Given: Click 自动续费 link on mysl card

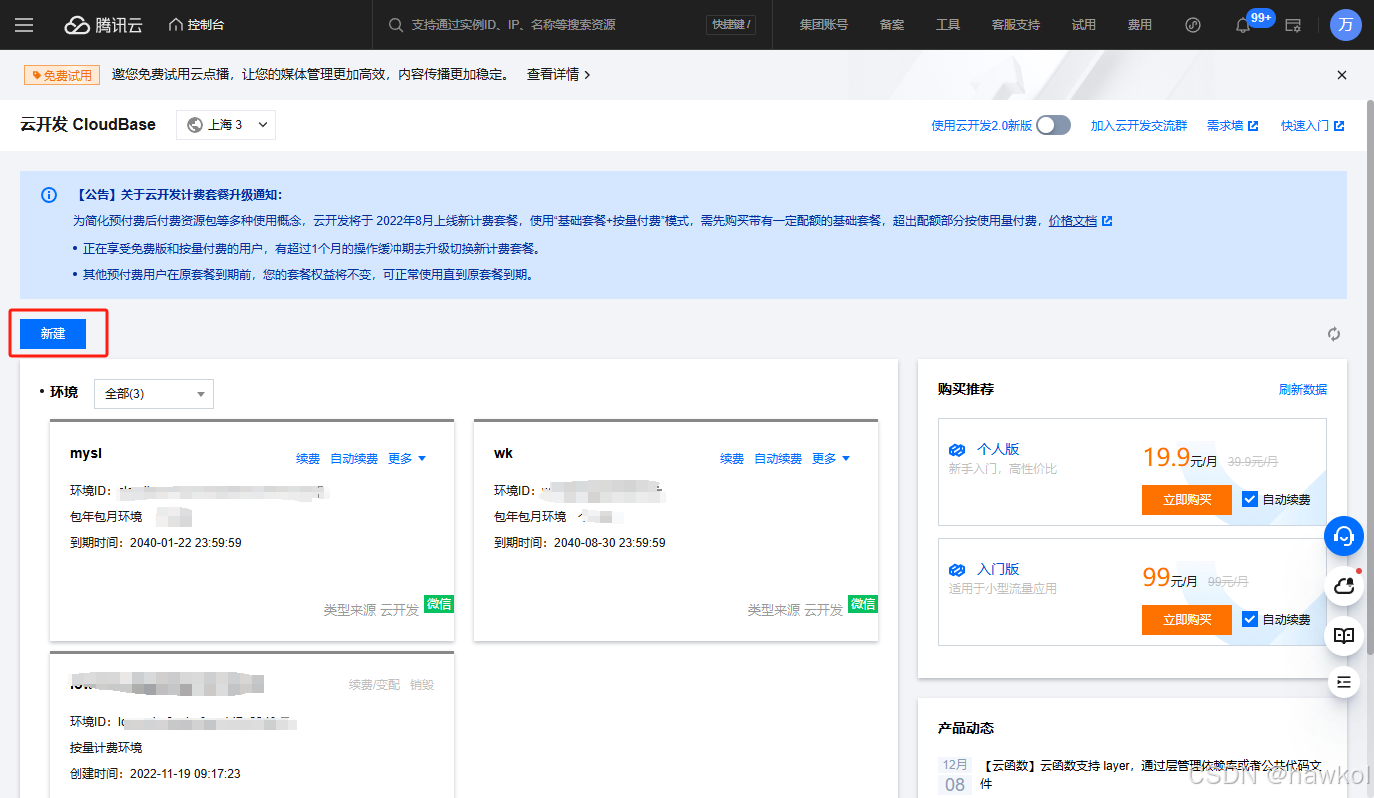Looking at the screenshot, I should (354, 459).
